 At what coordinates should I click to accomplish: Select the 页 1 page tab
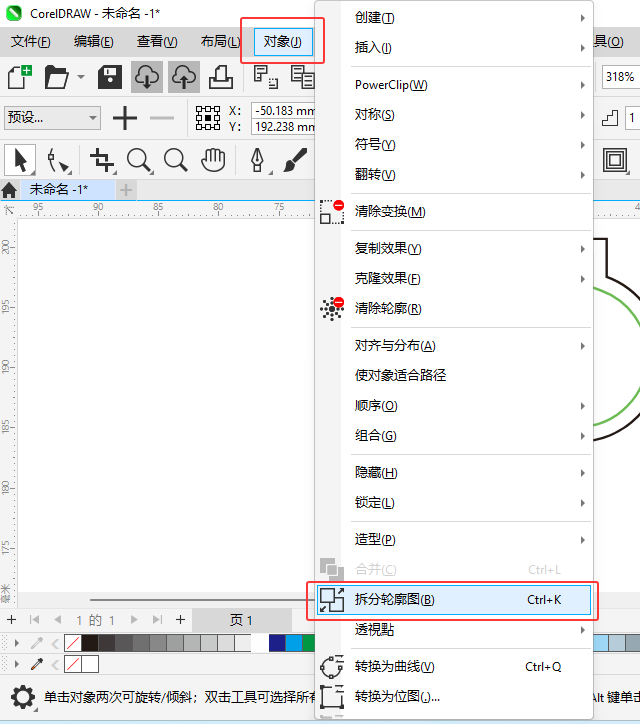242,620
